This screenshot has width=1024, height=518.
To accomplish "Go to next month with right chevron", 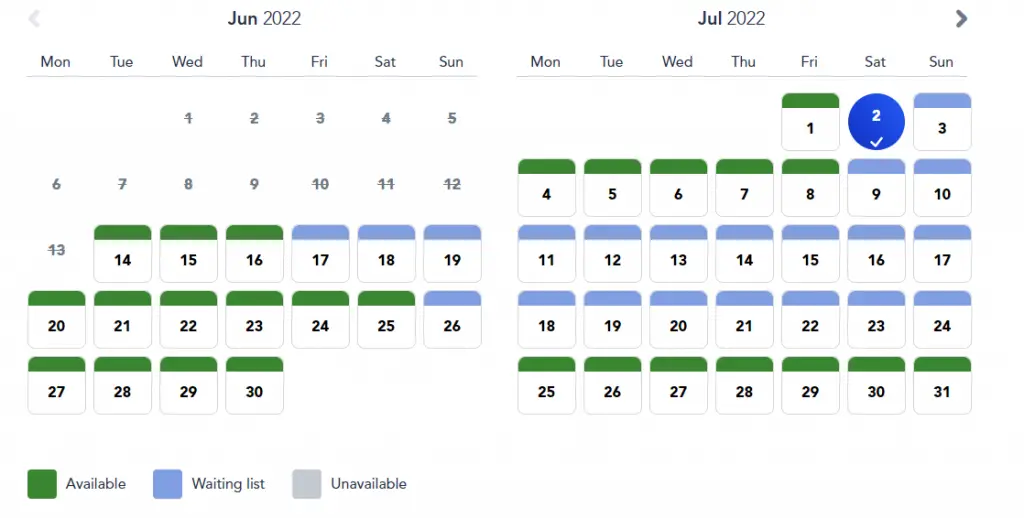I will coord(961,18).
